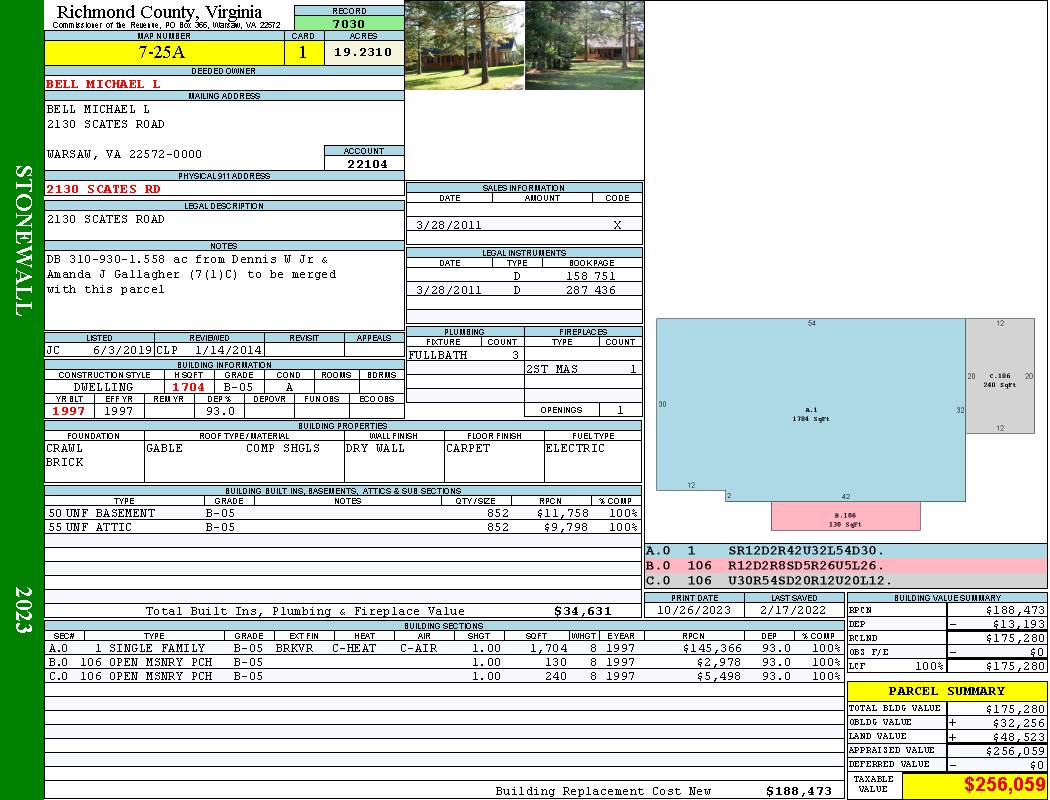The image size is (1050, 800).
Task: Click section RPCN value $145,366
Action: click(712, 648)
